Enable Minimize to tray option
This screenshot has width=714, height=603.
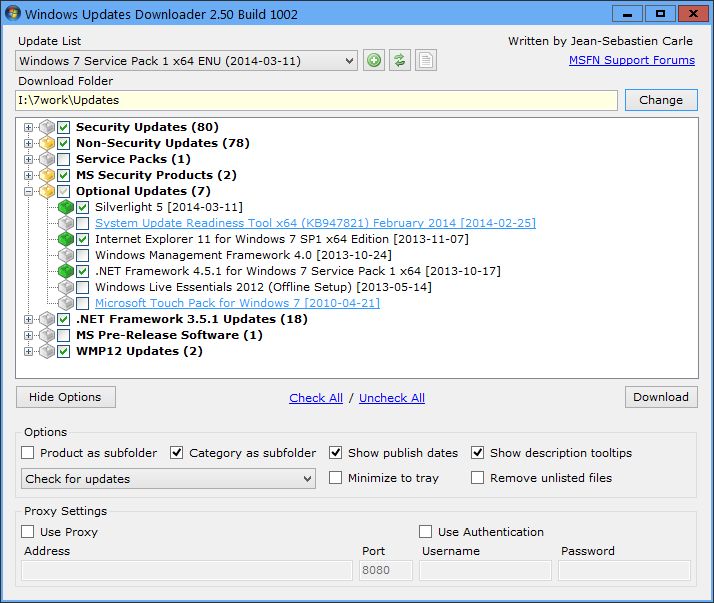[x=336, y=478]
